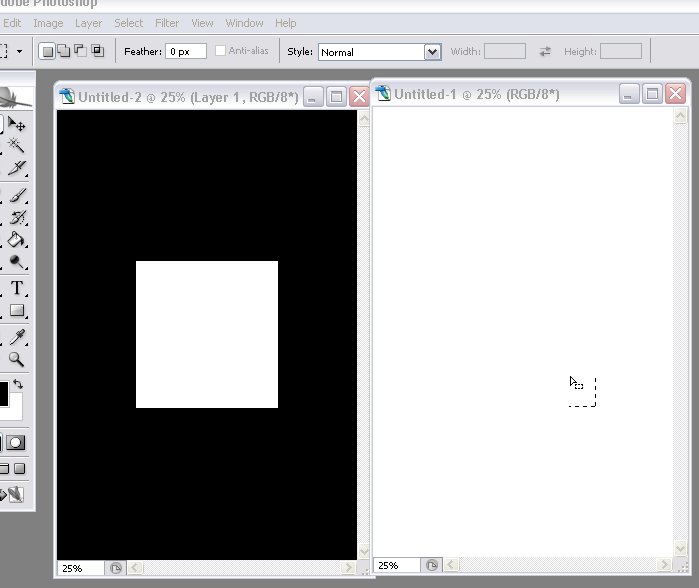Click the Untitled-1 window title bar
The image size is (699, 588).
pyautogui.click(x=490, y=94)
